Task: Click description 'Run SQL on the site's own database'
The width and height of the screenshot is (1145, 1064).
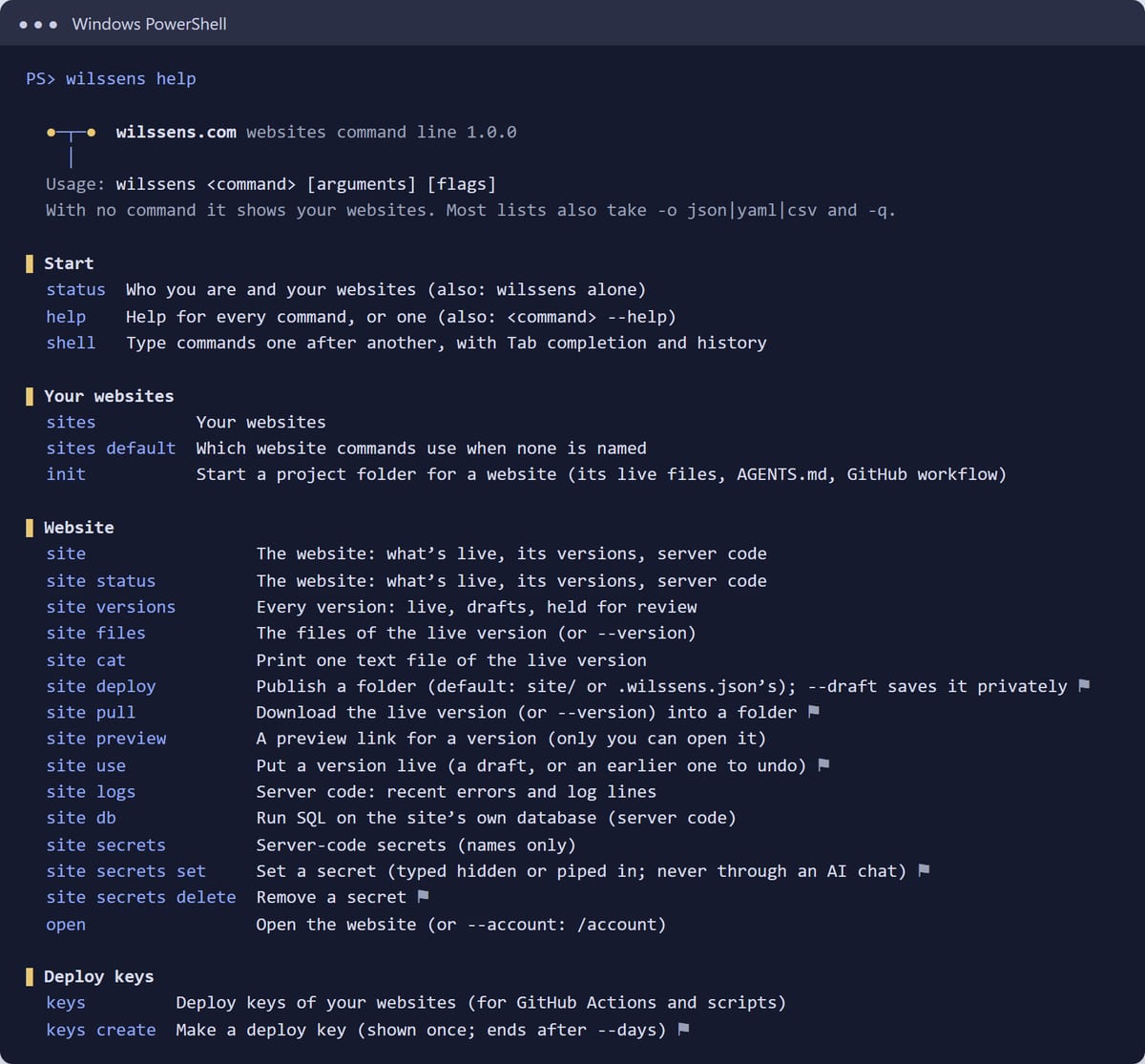Action: [x=496, y=818]
